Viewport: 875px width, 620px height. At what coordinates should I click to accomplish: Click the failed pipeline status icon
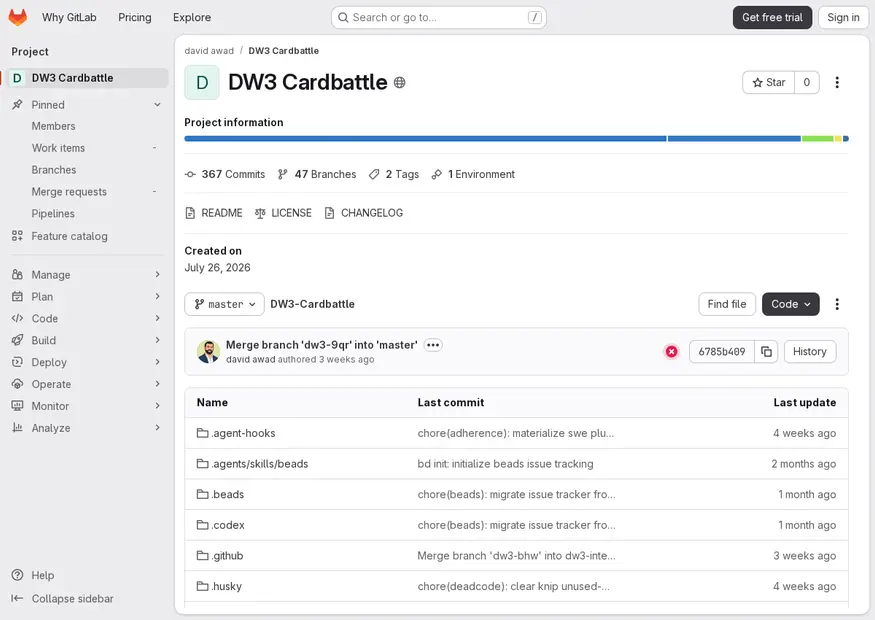tap(671, 352)
